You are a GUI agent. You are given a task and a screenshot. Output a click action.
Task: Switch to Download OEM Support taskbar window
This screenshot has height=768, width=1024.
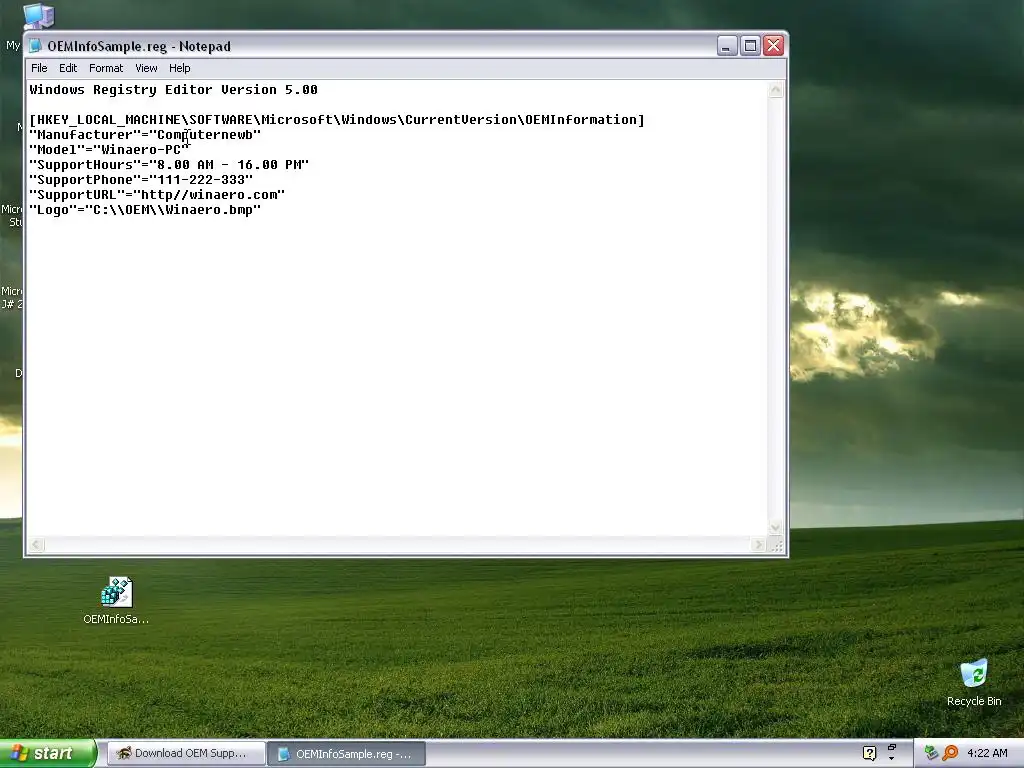pyautogui.click(x=185, y=753)
